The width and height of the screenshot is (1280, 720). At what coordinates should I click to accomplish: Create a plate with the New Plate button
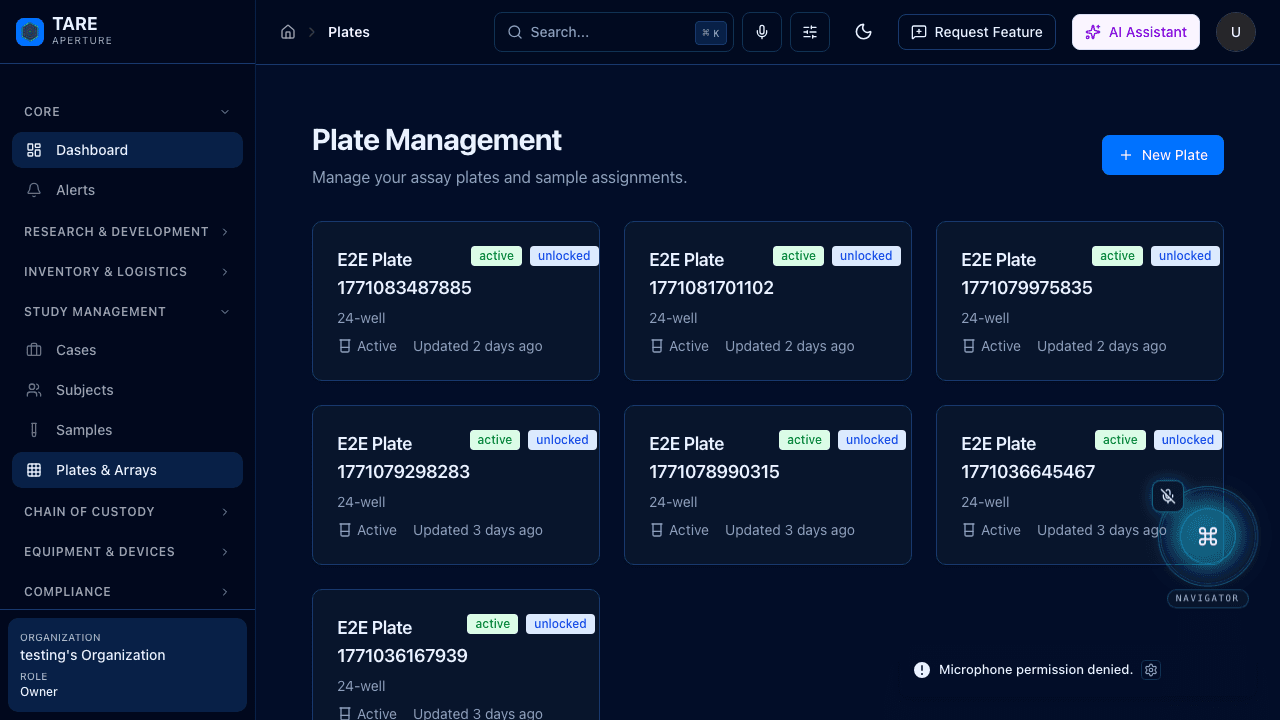[1162, 155]
